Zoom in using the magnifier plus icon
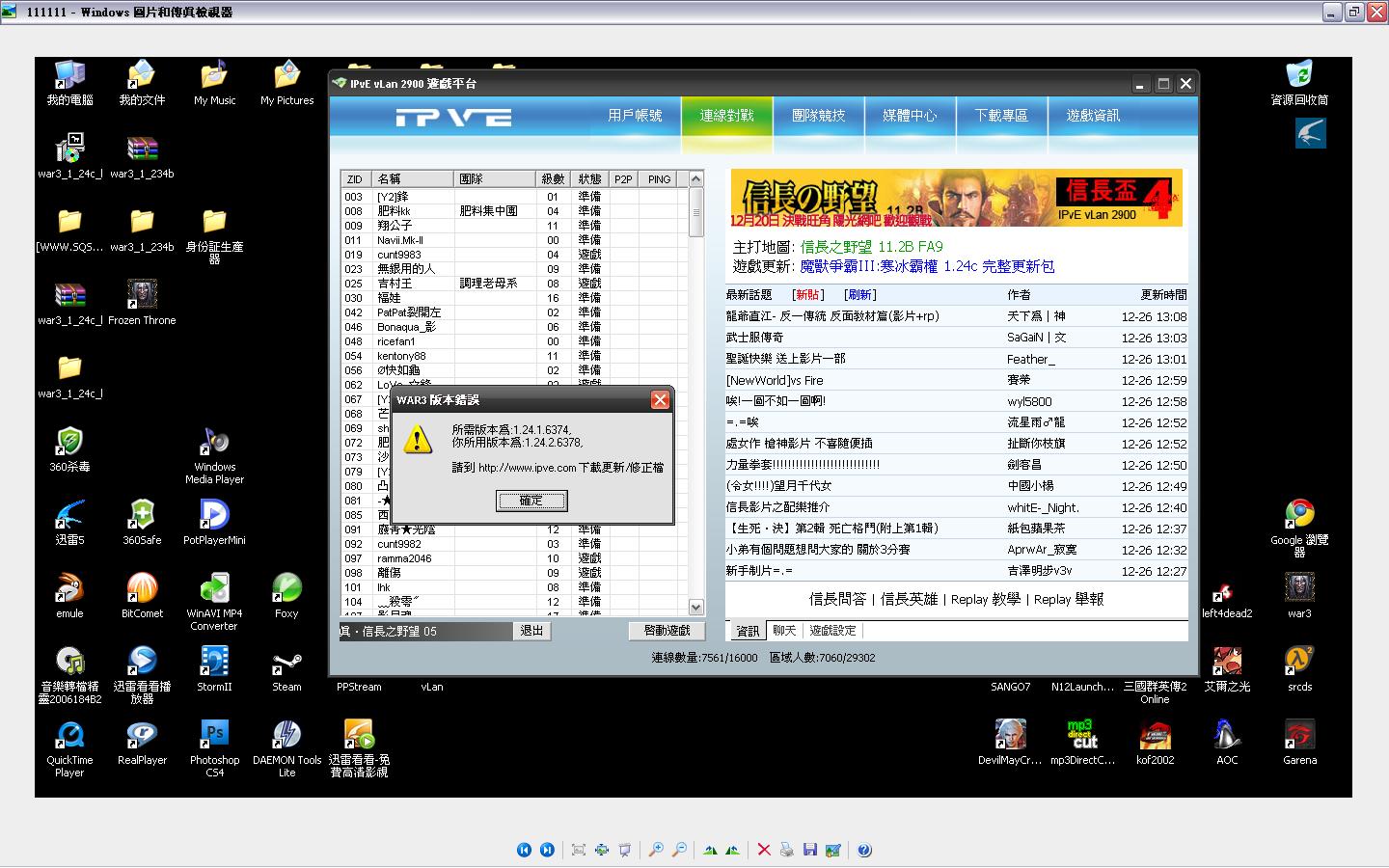The width and height of the screenshot is (1389, 868). pos(656,850)
